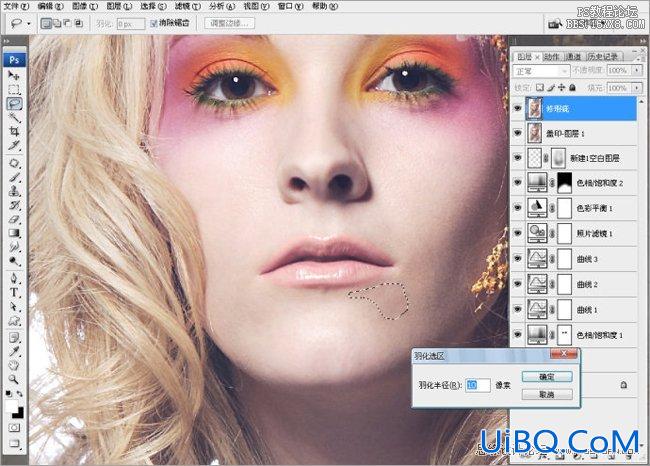
Task: Select the Brush tool
Action: (14, 177)
